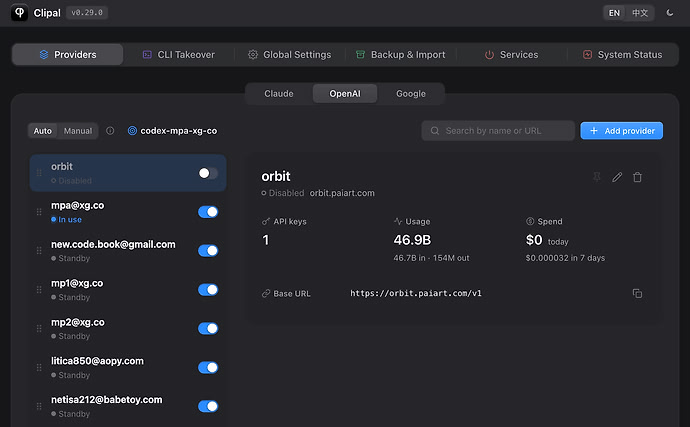Click the search magnifier icon

(435, 131)
